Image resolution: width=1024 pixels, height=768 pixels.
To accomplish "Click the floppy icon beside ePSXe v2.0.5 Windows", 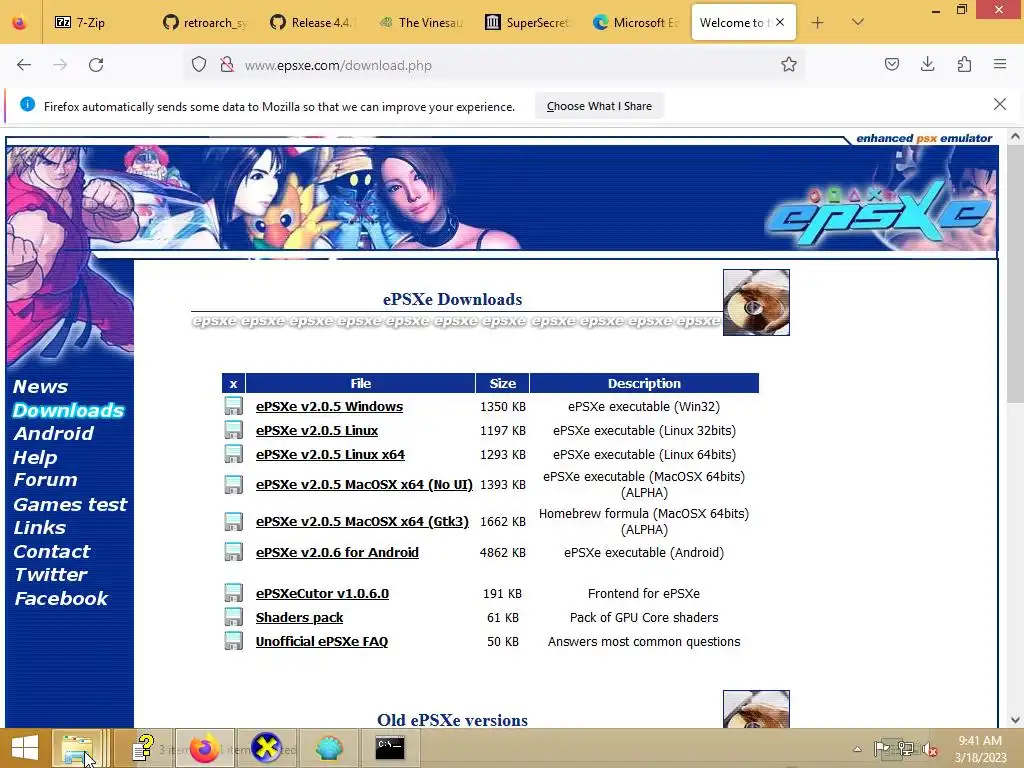I will tap(233, 406).
